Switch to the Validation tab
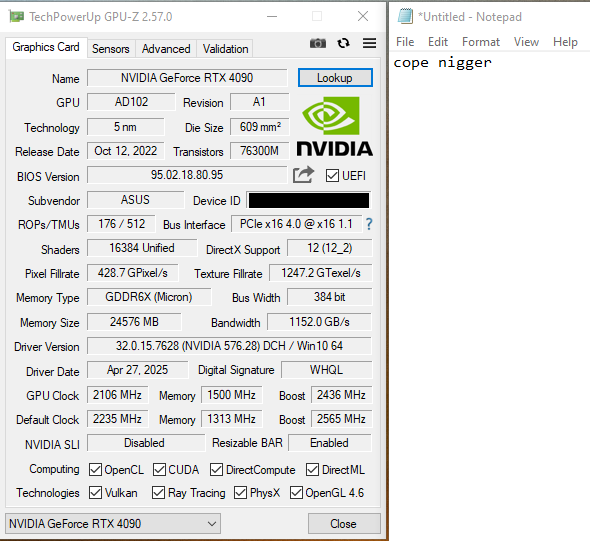The width and height of the screenshot is (590, 541). [x=225, y=49]
